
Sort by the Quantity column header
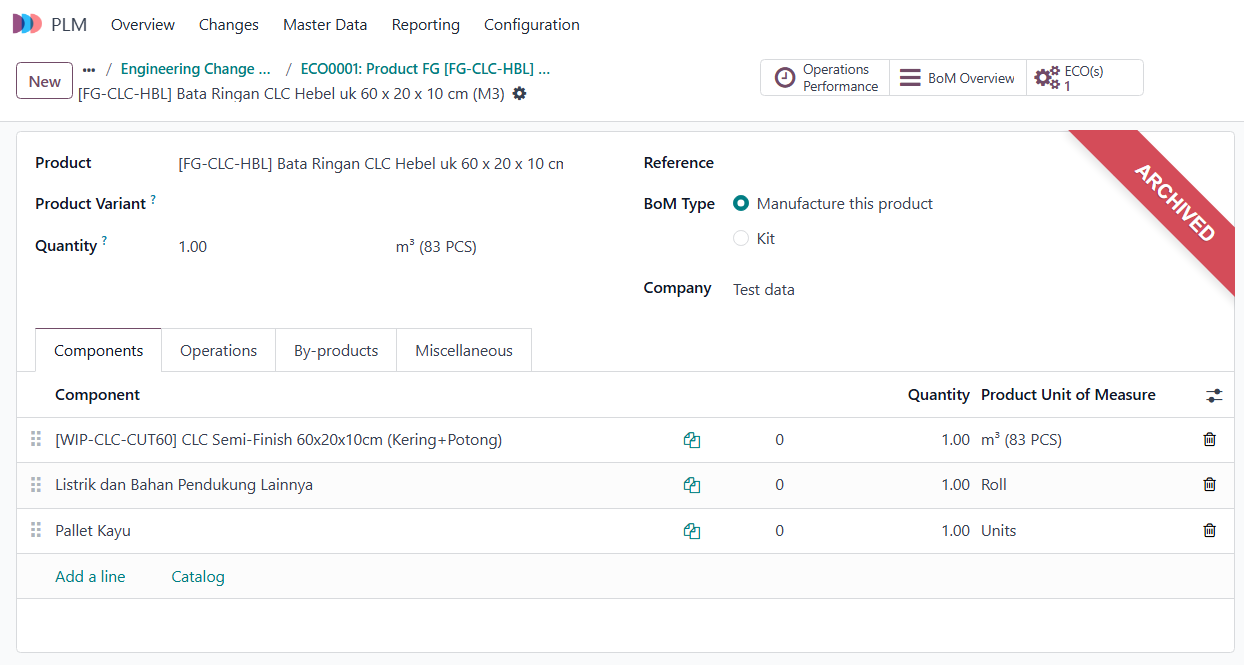click(x=939, y=395)
